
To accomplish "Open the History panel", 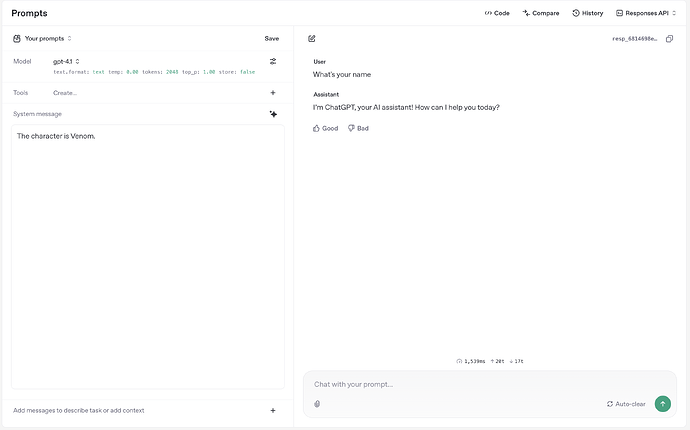I will point(588,13).
